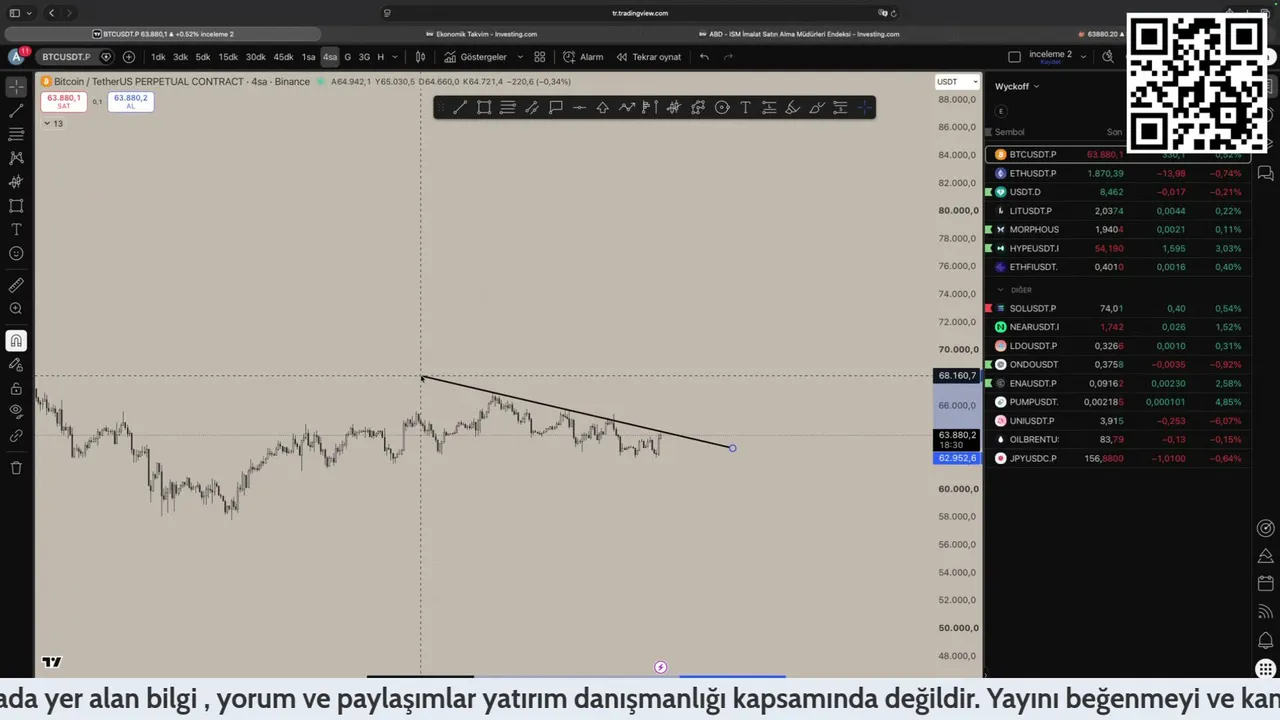Viewport: 1280px width, 720px height.
Task: Select the ruler measure tool
Action: (16, 285)
